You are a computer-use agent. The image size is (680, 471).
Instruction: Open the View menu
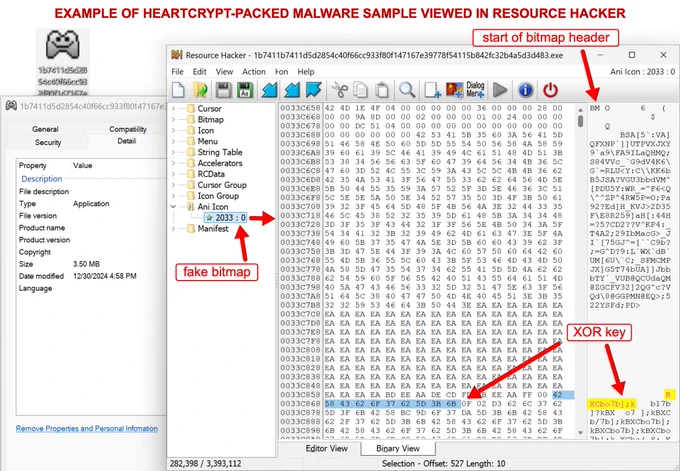[x=224, y=72]
